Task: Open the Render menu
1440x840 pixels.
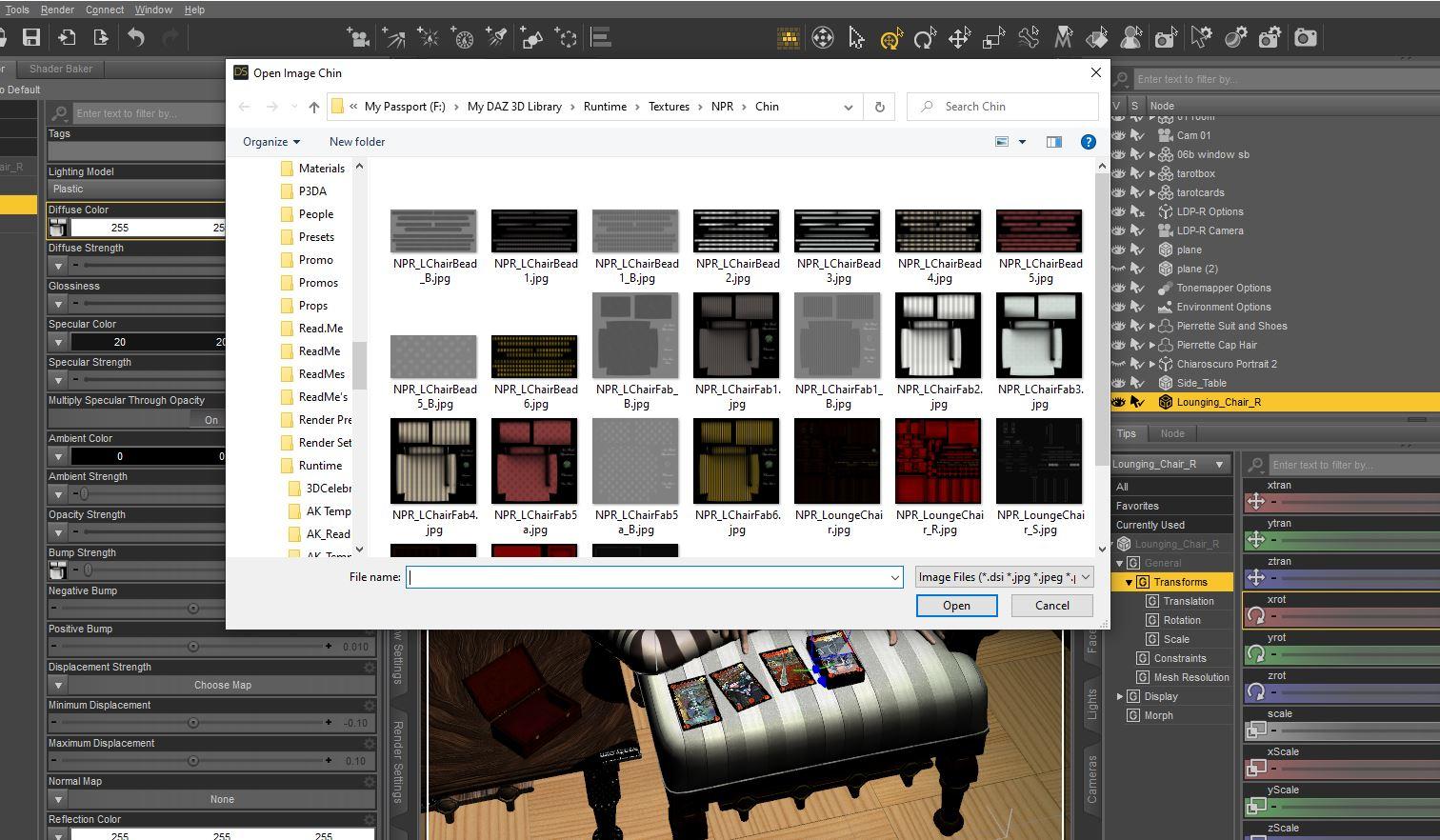Action: [x=57, y=10]
